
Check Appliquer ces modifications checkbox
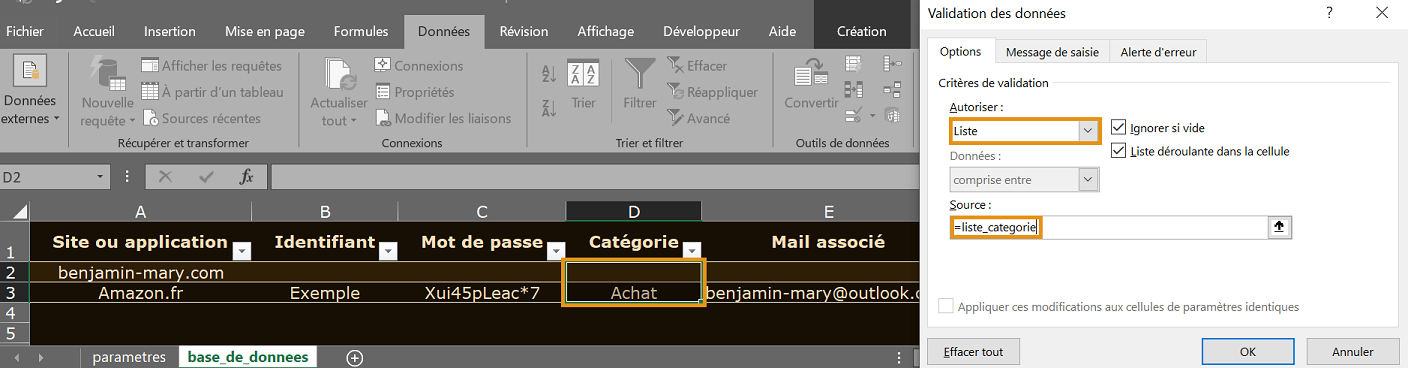pyautogui.click(x=946, y=306)
